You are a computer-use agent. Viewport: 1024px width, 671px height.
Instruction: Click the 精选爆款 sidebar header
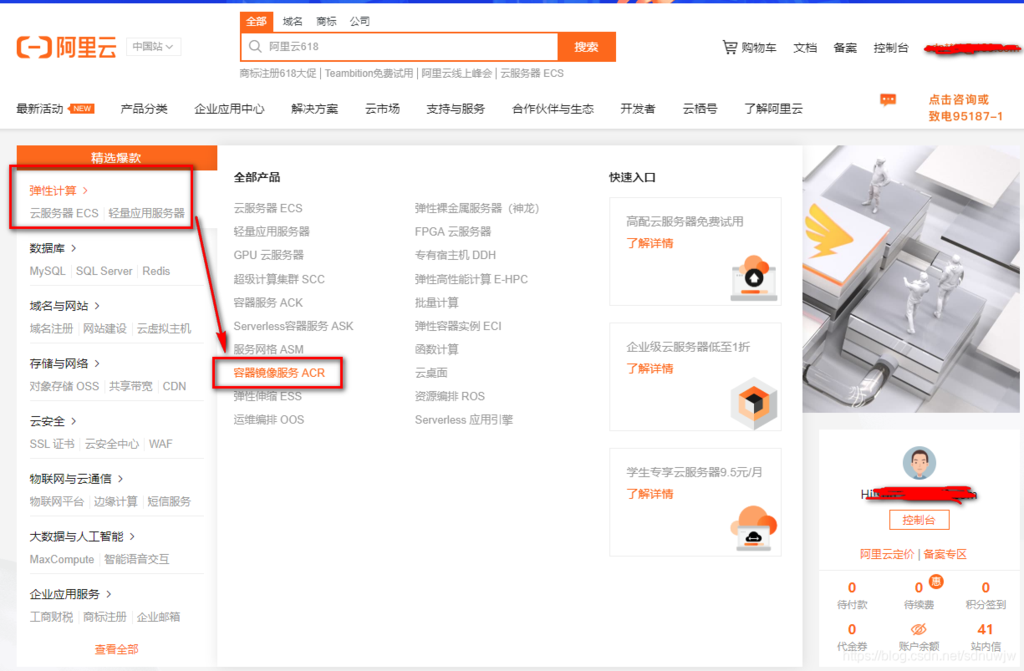point(116,157)
